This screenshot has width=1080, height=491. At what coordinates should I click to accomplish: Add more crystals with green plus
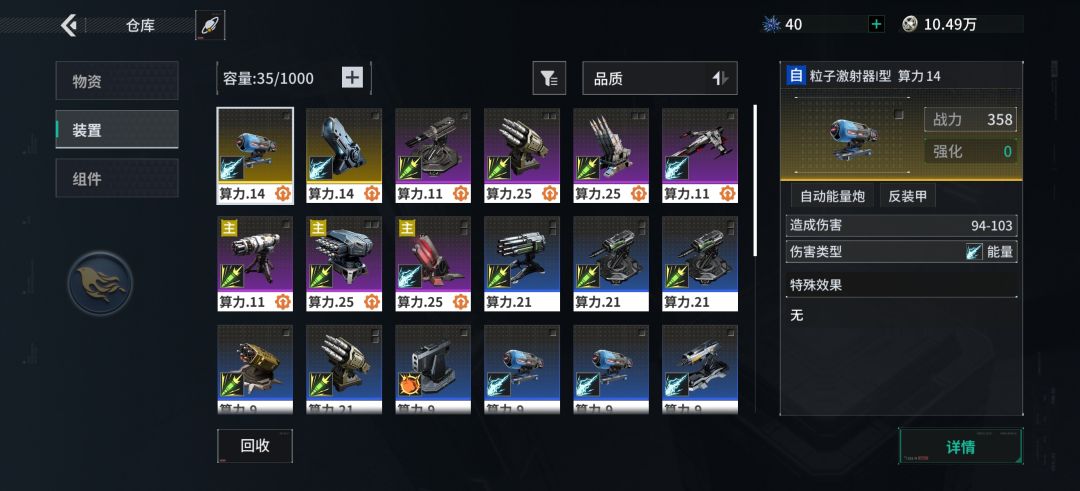[x=876, y=25]
